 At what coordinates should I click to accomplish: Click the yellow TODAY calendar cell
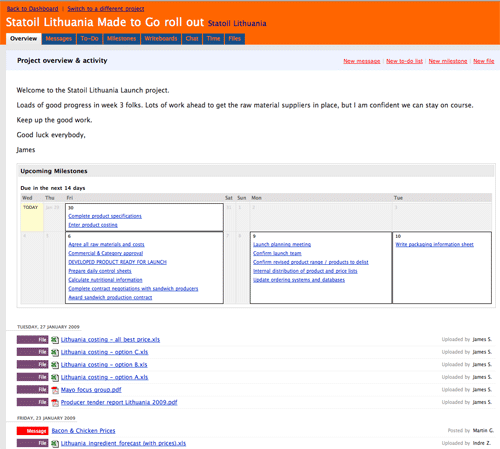(32, 217)
